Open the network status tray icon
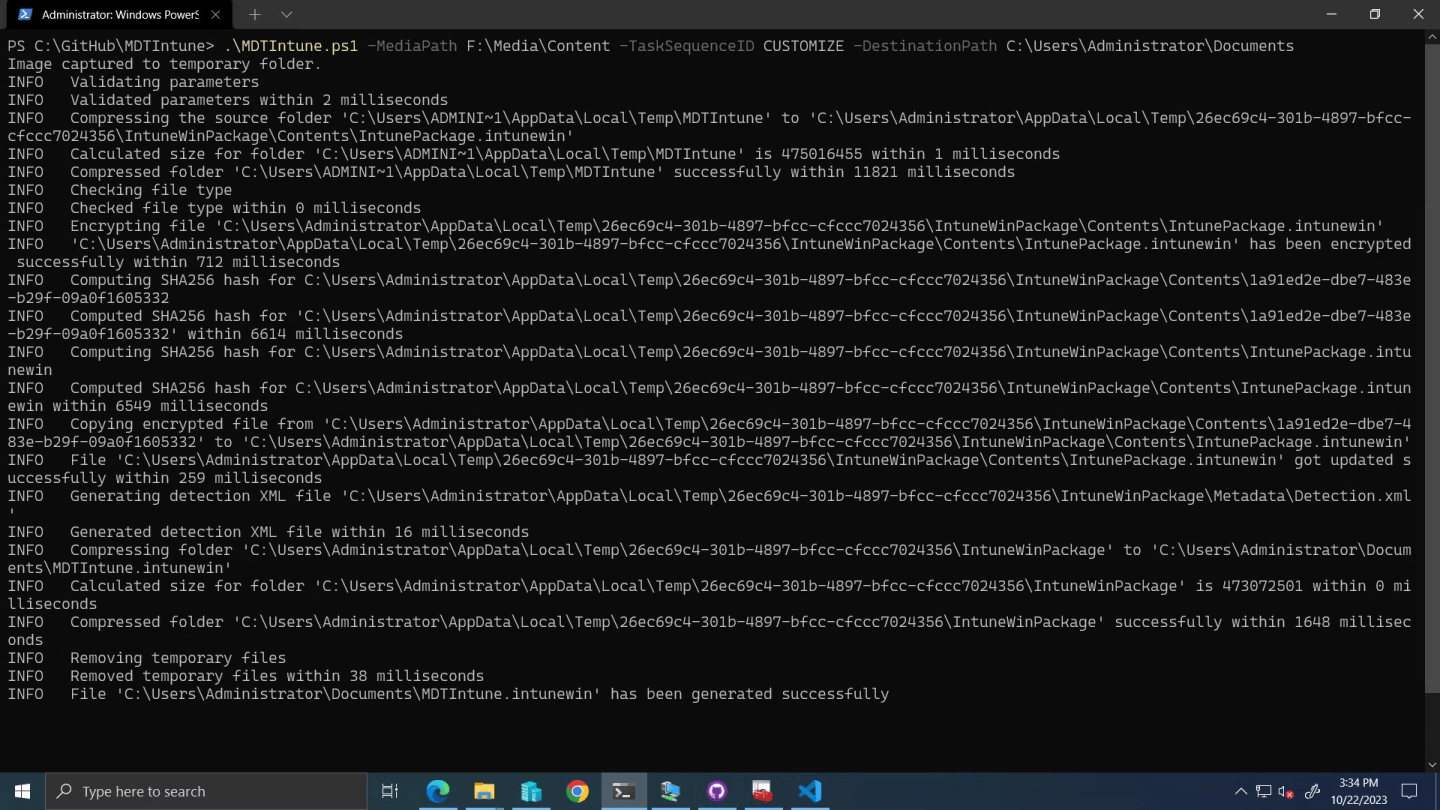Image resolution: width=1440 pixels, height=810 pixels. (1264, 791)
